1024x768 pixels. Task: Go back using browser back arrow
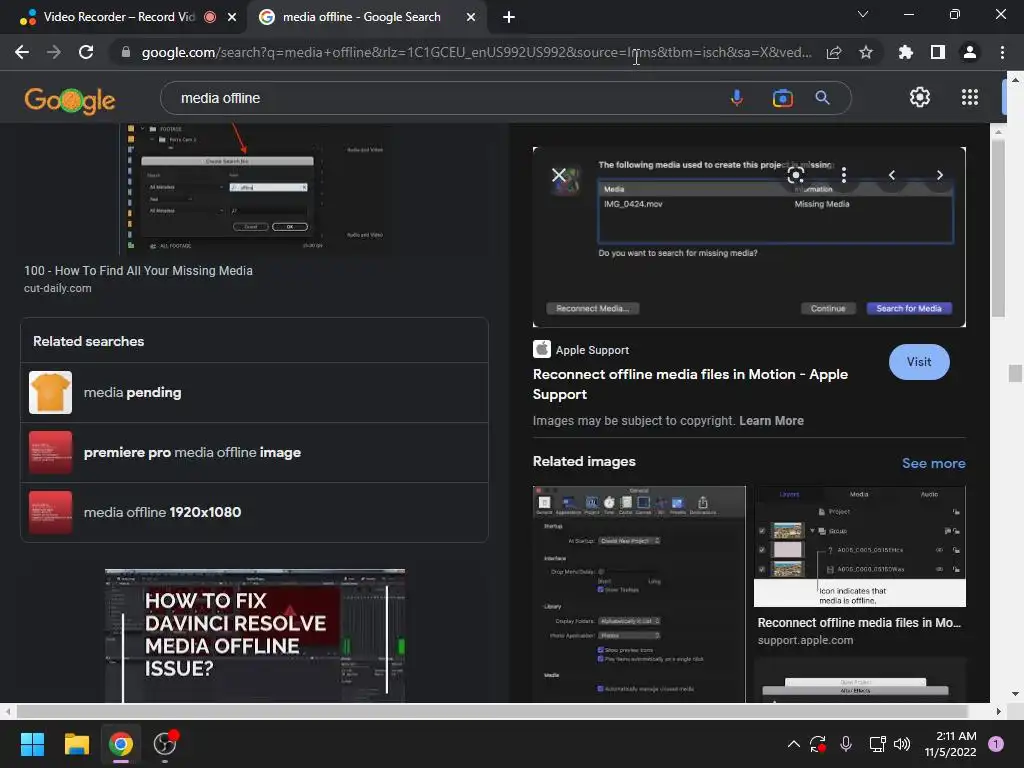(x=22, y=52)
